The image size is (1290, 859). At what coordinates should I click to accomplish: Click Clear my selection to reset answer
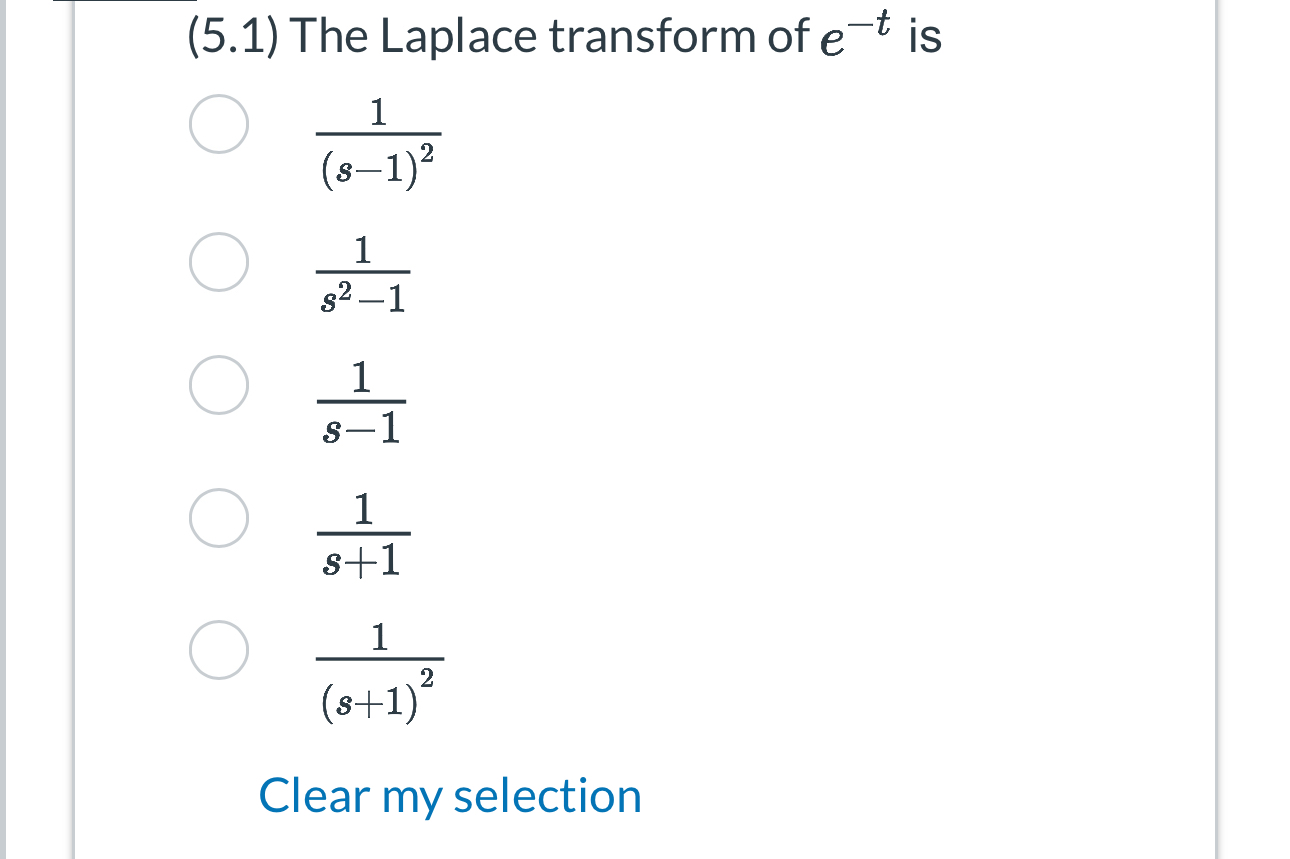click(449, 796)
